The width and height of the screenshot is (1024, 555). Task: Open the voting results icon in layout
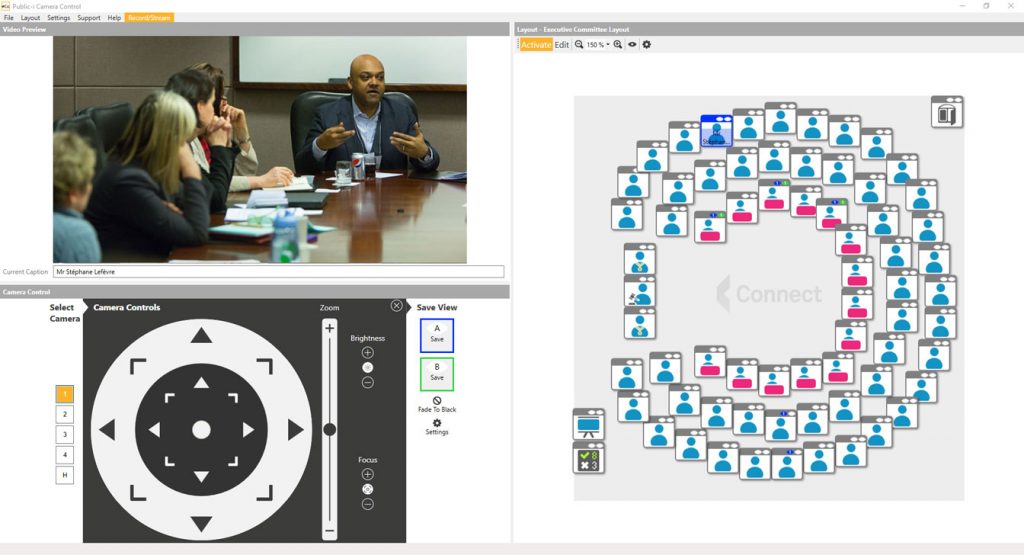[588, 458]
